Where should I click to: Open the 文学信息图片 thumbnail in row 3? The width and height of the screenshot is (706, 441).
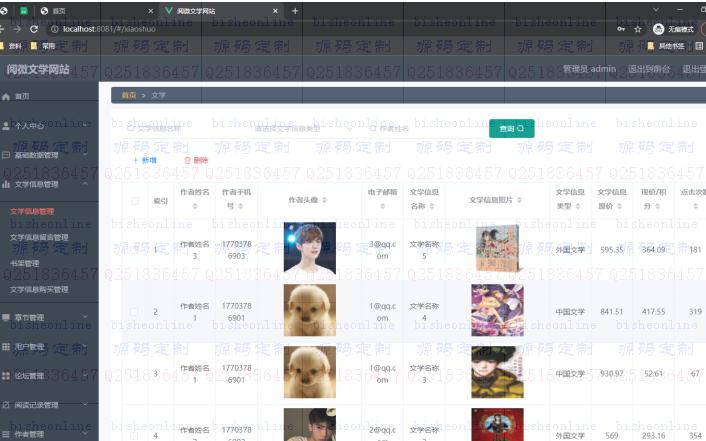point(497,372)
